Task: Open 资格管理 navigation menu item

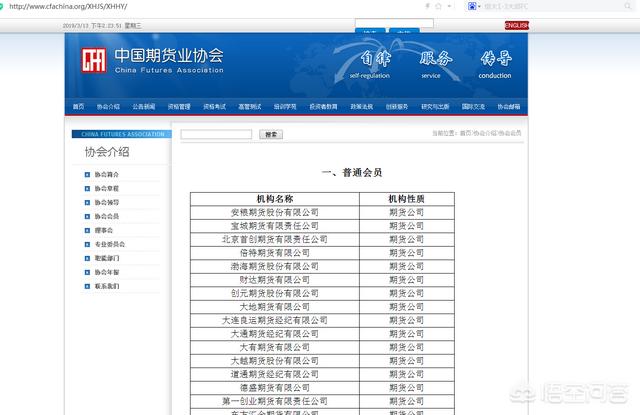Action: (179, 107)
